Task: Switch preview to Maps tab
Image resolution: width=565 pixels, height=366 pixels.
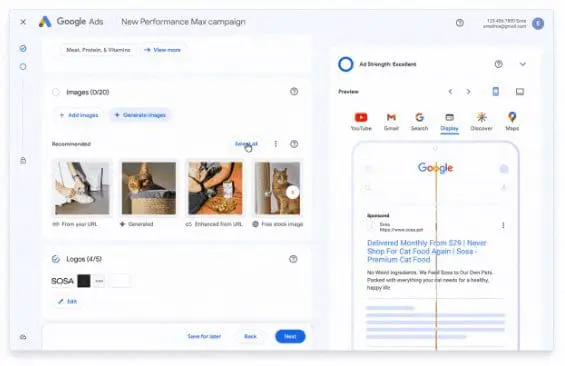Action: [512, 121]
